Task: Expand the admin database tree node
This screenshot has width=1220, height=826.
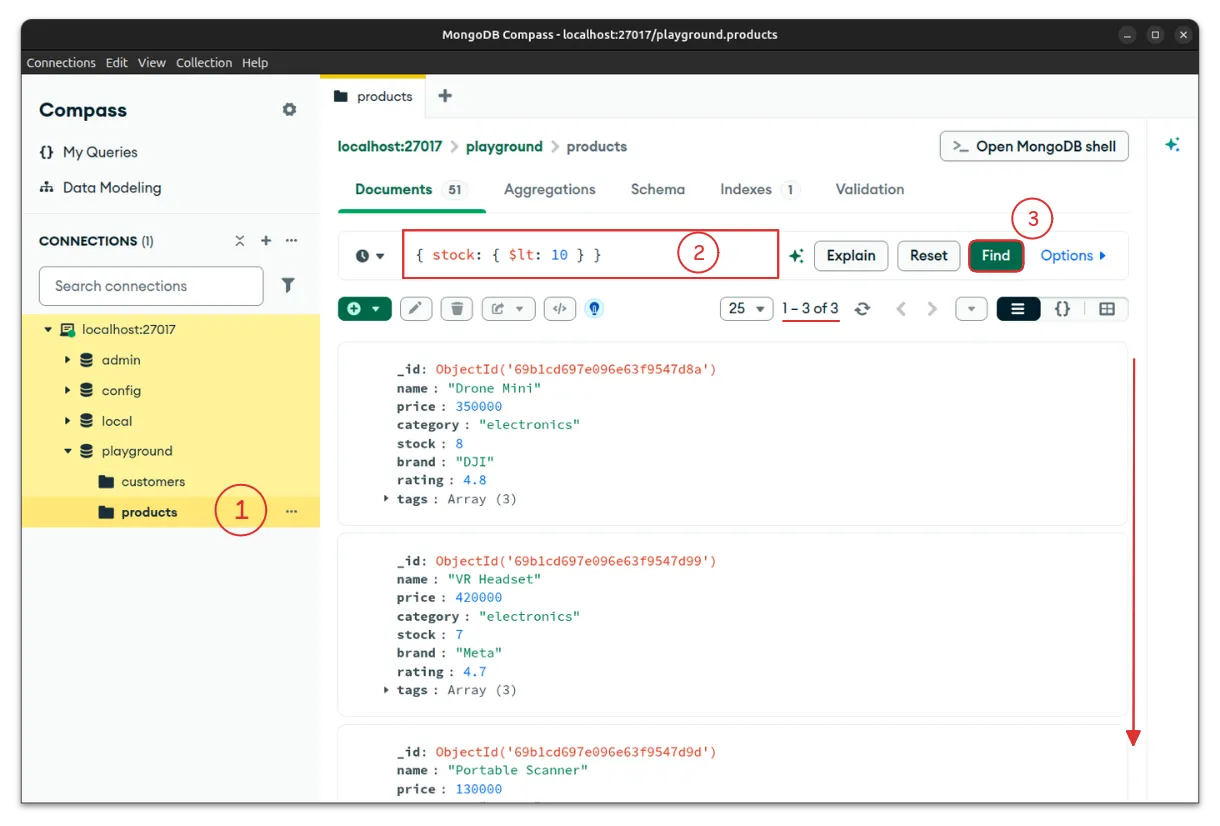Action: click(x=68, y=360)
